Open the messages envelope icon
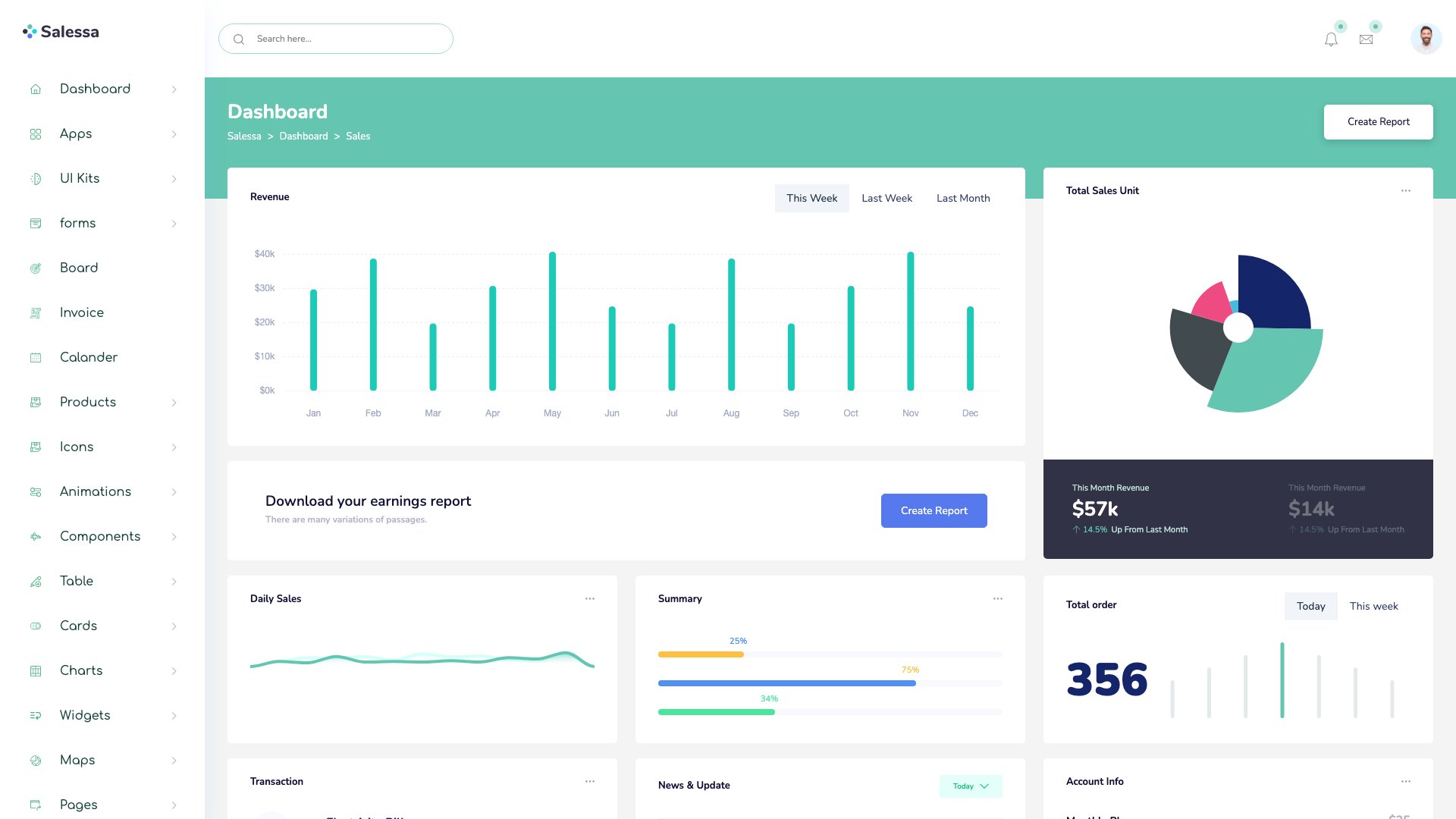1456x819 pixels. click(1366, 39)
